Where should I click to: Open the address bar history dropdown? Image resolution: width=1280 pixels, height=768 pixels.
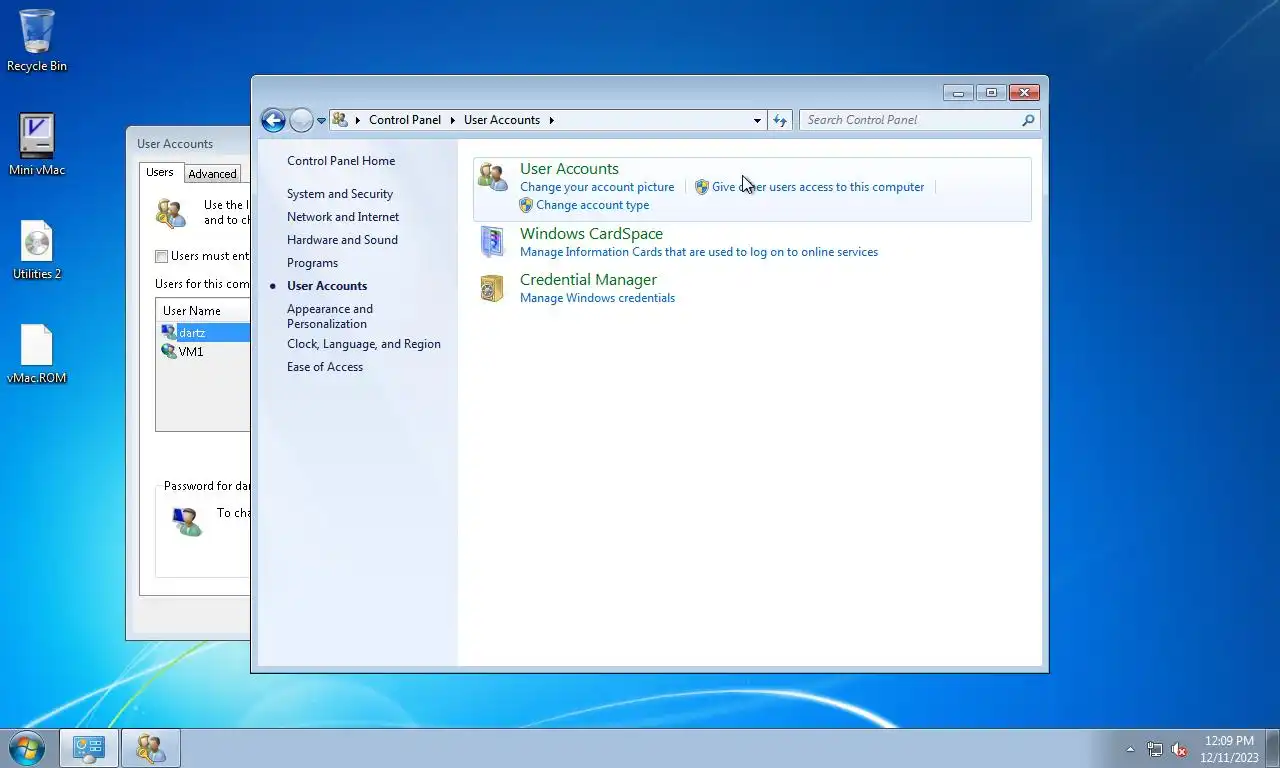(757, 120)
